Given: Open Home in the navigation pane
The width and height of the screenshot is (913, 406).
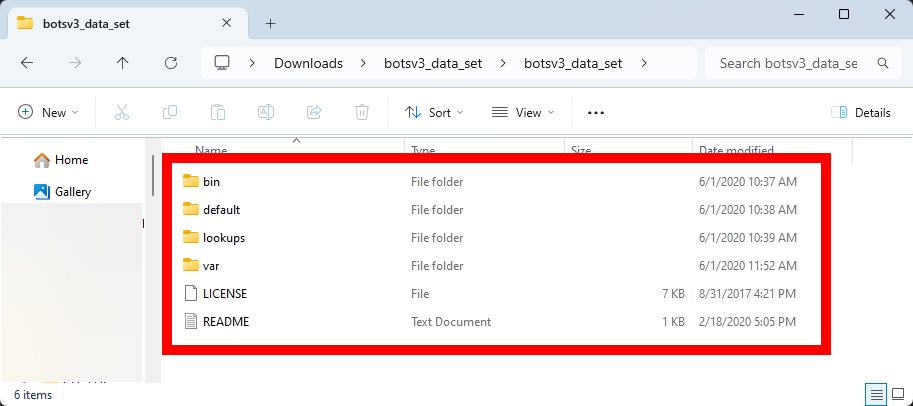Looking at the screenshot, I should [x=61, y=160].
